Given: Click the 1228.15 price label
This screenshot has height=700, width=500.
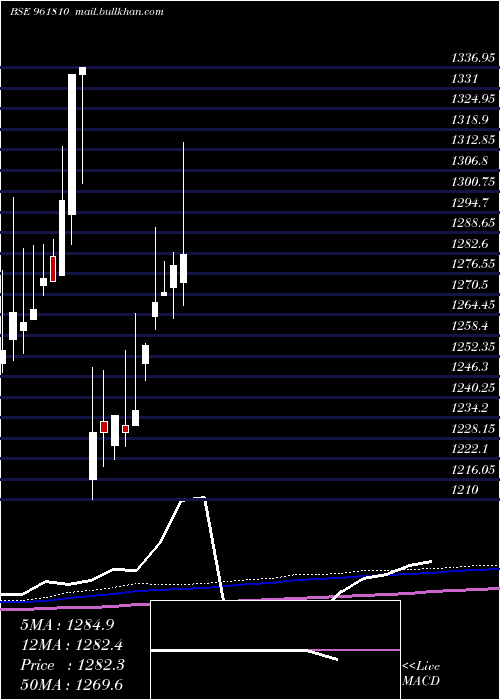Looking at the screenshot, I should (x=474, y=429).
